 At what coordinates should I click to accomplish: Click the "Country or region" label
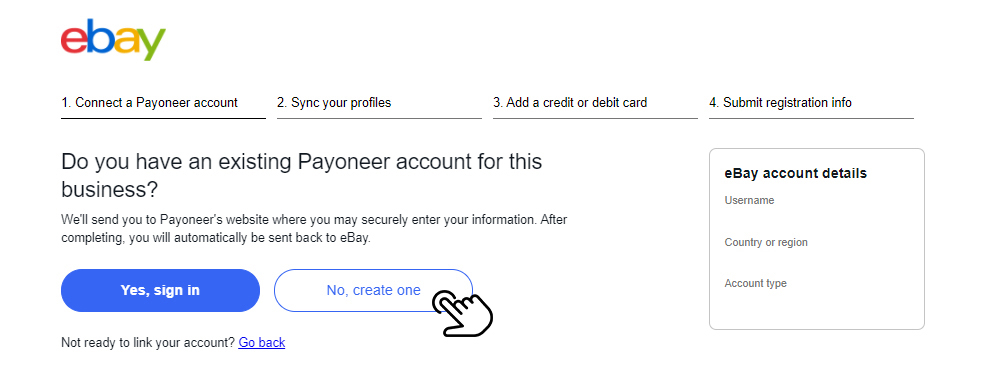click(766, 243)
